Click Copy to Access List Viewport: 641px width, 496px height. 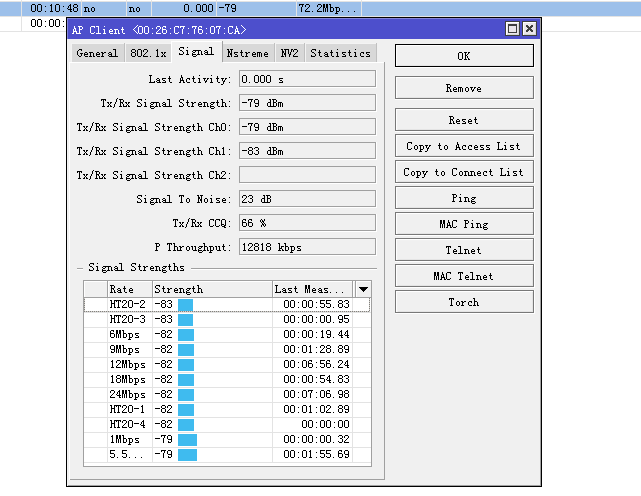[464, 146]
